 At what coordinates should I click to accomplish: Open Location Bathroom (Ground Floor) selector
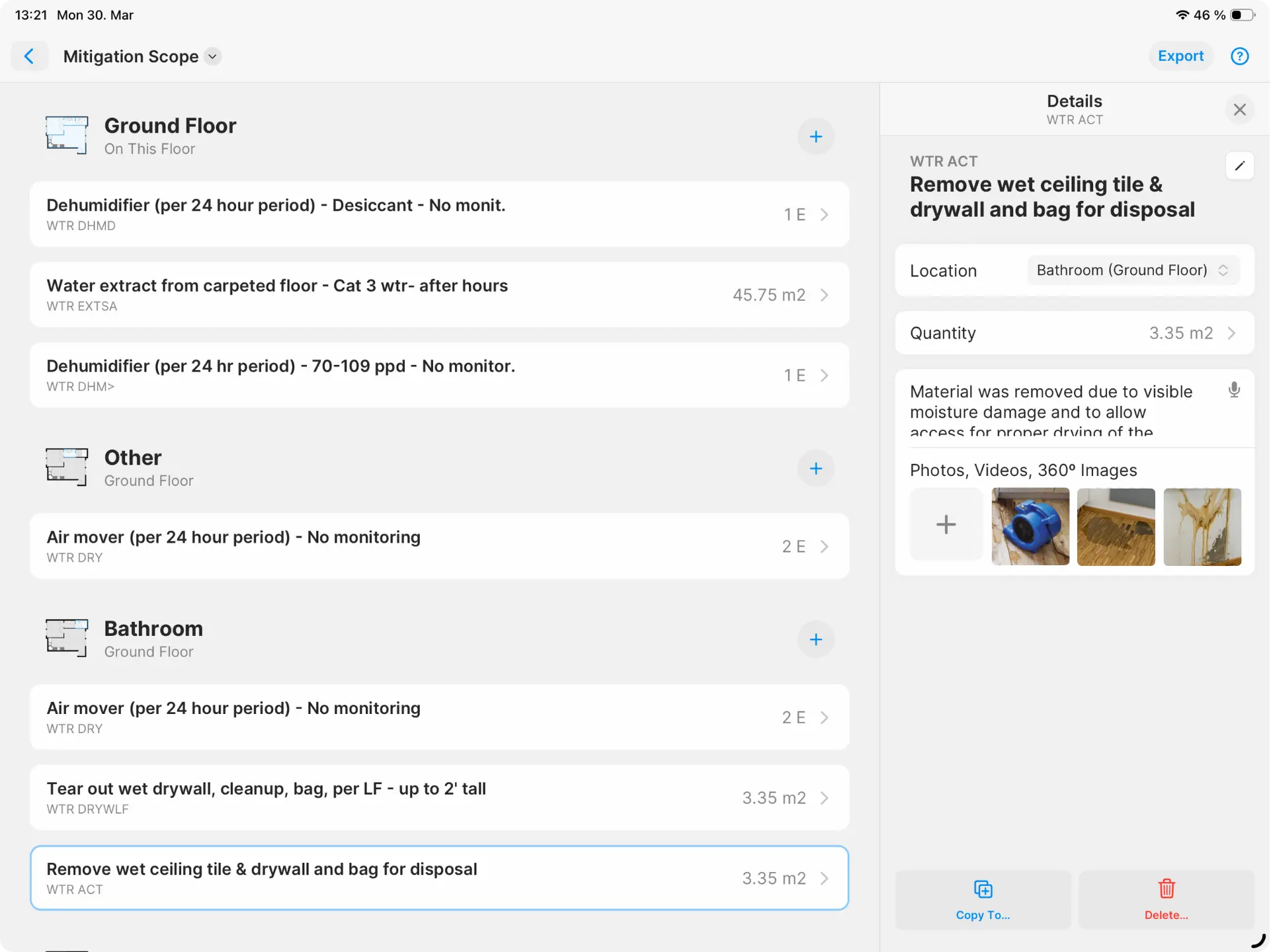click(x=1132, y=270)
